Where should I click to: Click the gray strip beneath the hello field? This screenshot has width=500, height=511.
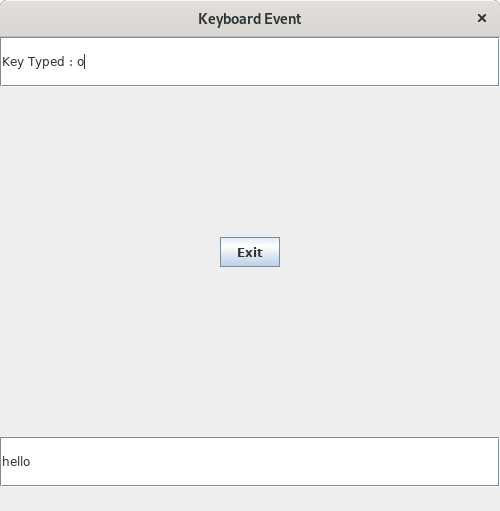click(250, 499)
